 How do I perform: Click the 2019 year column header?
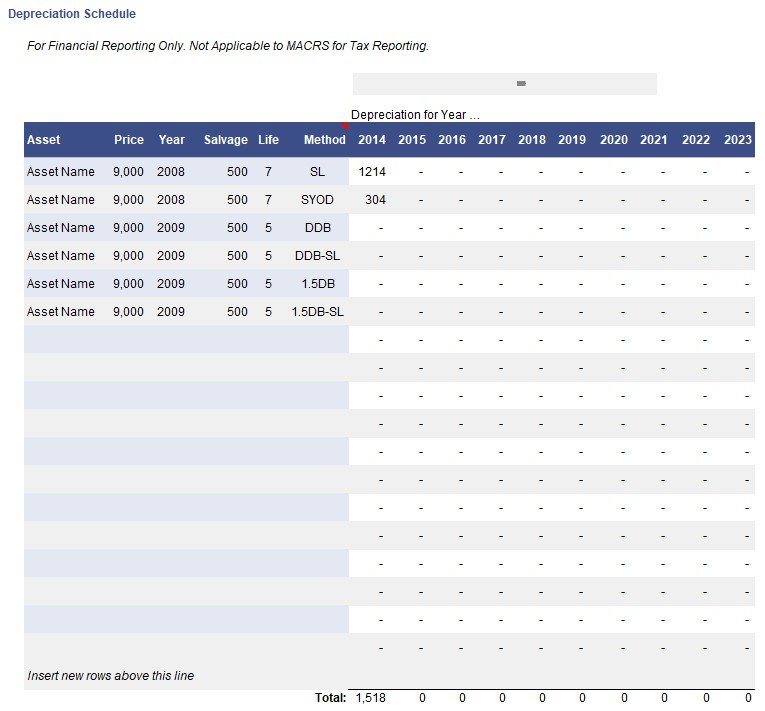[572, 140]
